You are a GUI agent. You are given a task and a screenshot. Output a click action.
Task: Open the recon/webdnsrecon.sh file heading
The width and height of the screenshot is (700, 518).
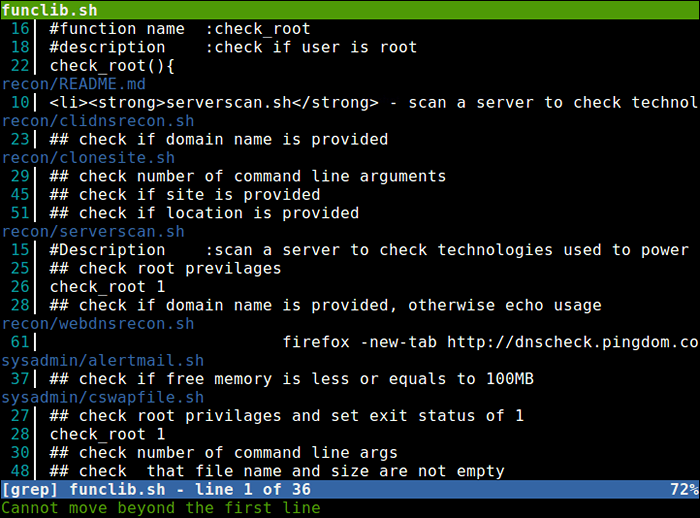click(98, 324)
